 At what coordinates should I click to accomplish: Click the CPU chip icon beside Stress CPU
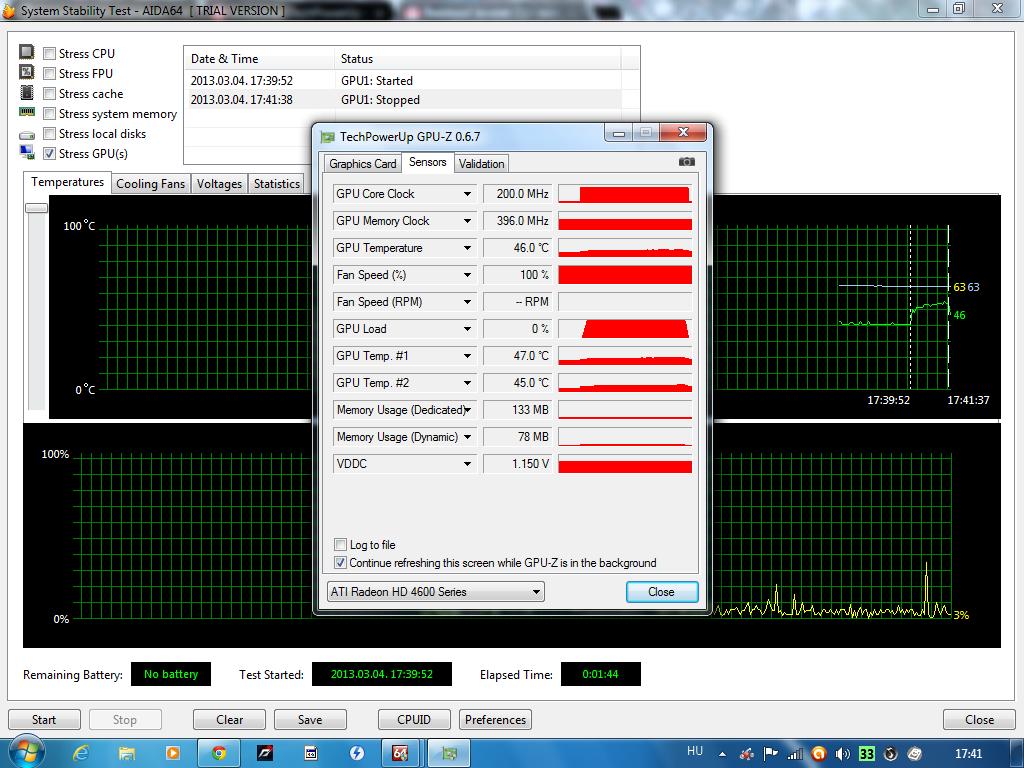tap(27, 52)
